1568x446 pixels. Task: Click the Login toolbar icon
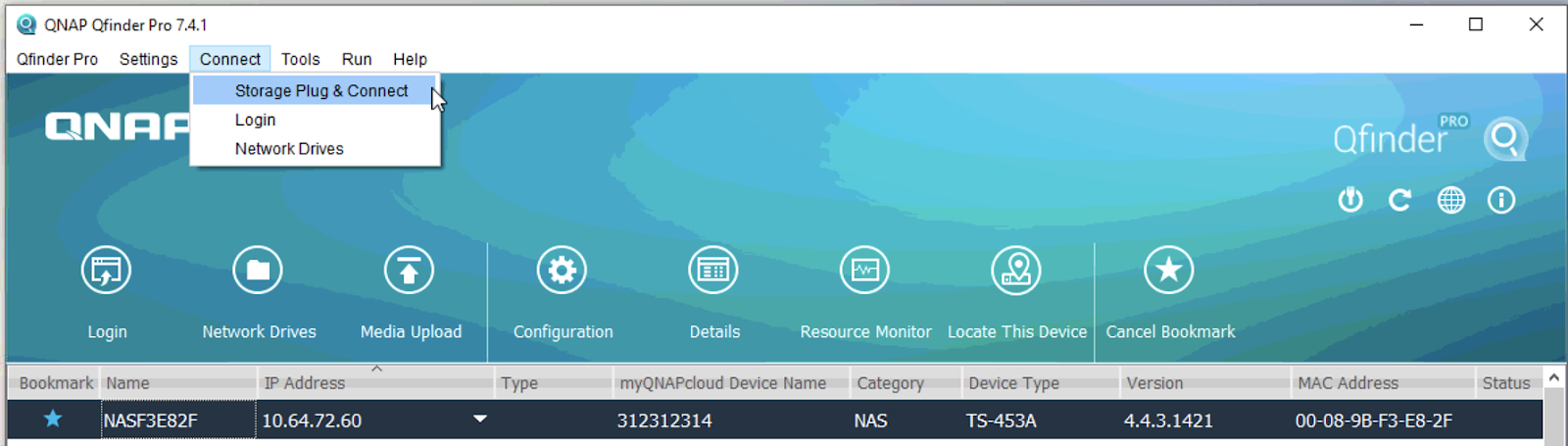point(106,271)
